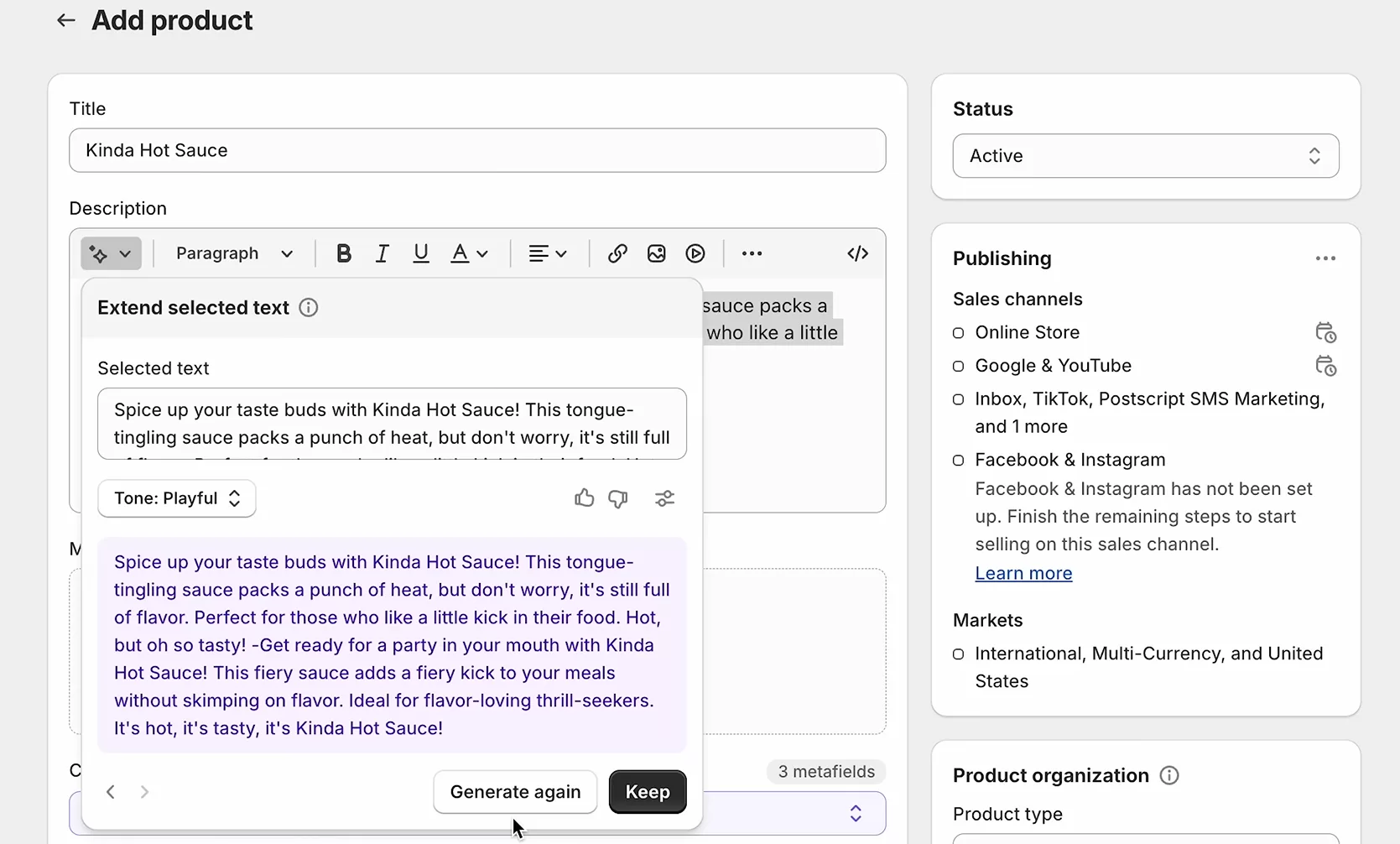Click the 3 metafields badge

coord(826,772)
